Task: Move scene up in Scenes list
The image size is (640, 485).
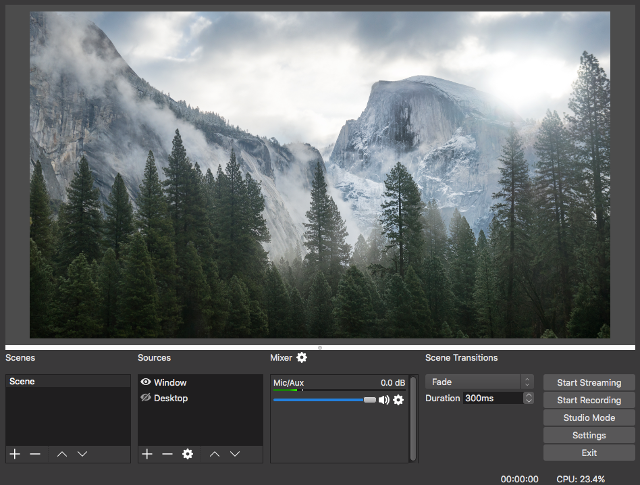Action: point(62,454)
